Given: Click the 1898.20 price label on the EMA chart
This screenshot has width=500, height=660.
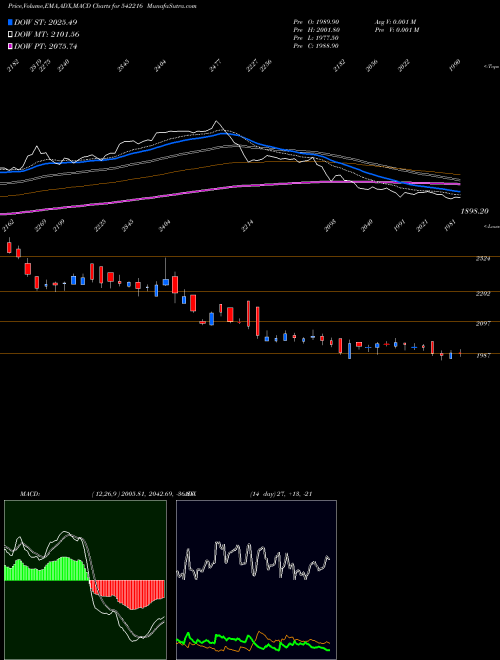Looking at the screenshot, I should (474, 211).
